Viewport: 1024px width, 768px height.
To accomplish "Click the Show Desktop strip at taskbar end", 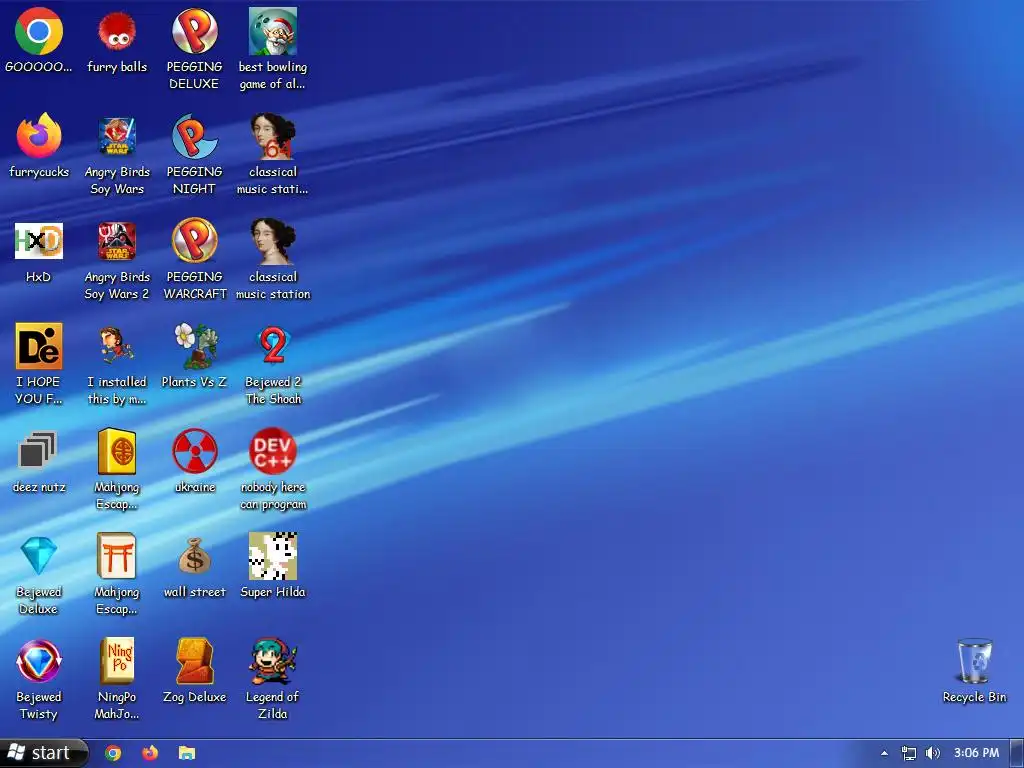I will pos(1017,753).
